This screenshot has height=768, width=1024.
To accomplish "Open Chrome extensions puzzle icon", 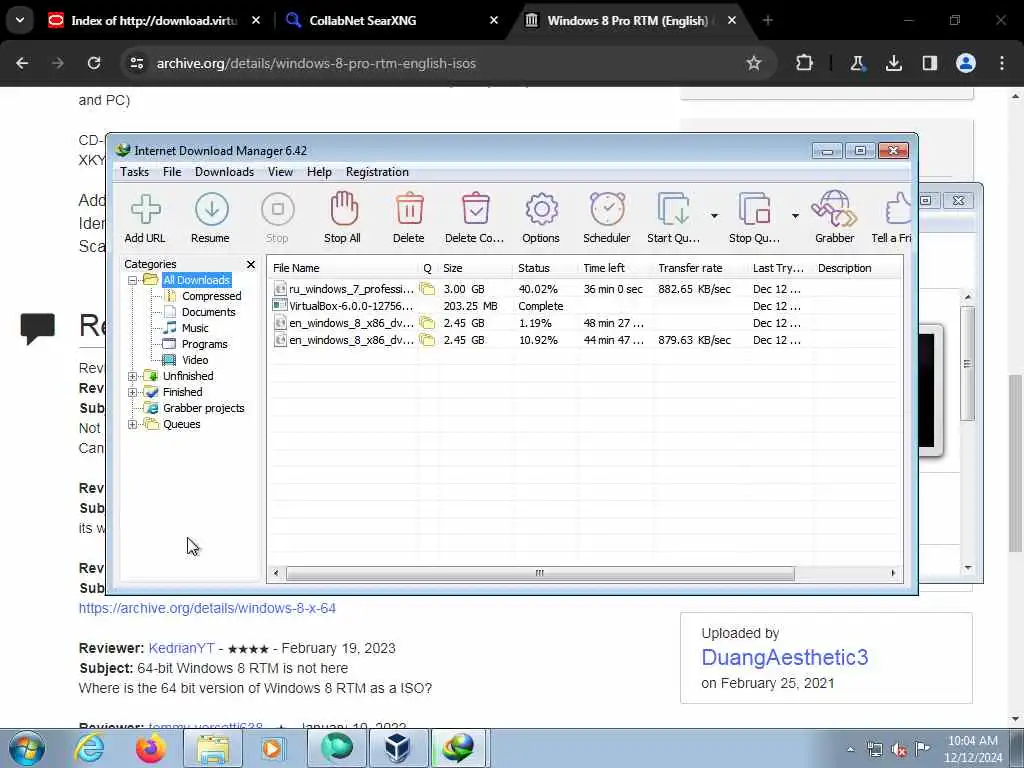I will 804,63.
